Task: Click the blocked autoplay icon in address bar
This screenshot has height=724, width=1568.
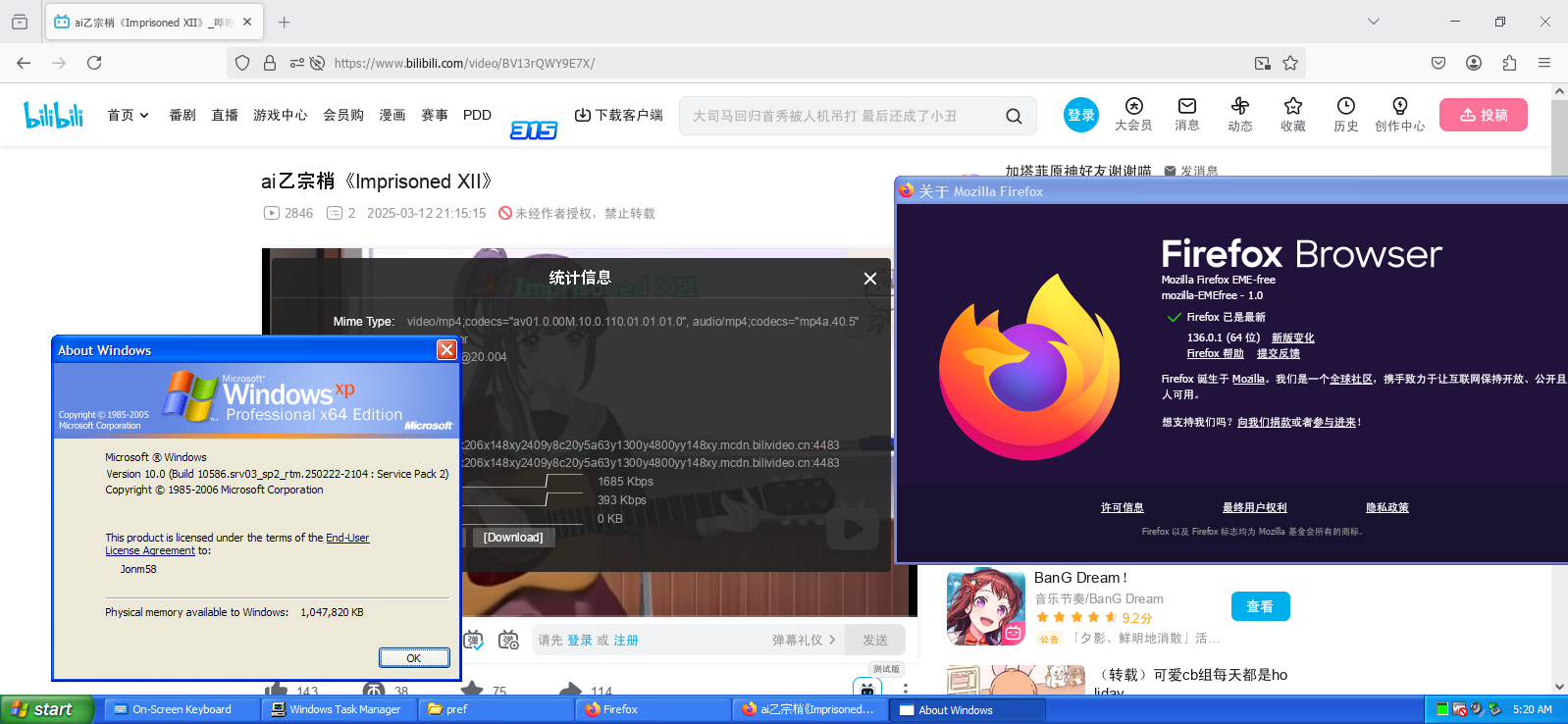Action: [x=317, y=63]
